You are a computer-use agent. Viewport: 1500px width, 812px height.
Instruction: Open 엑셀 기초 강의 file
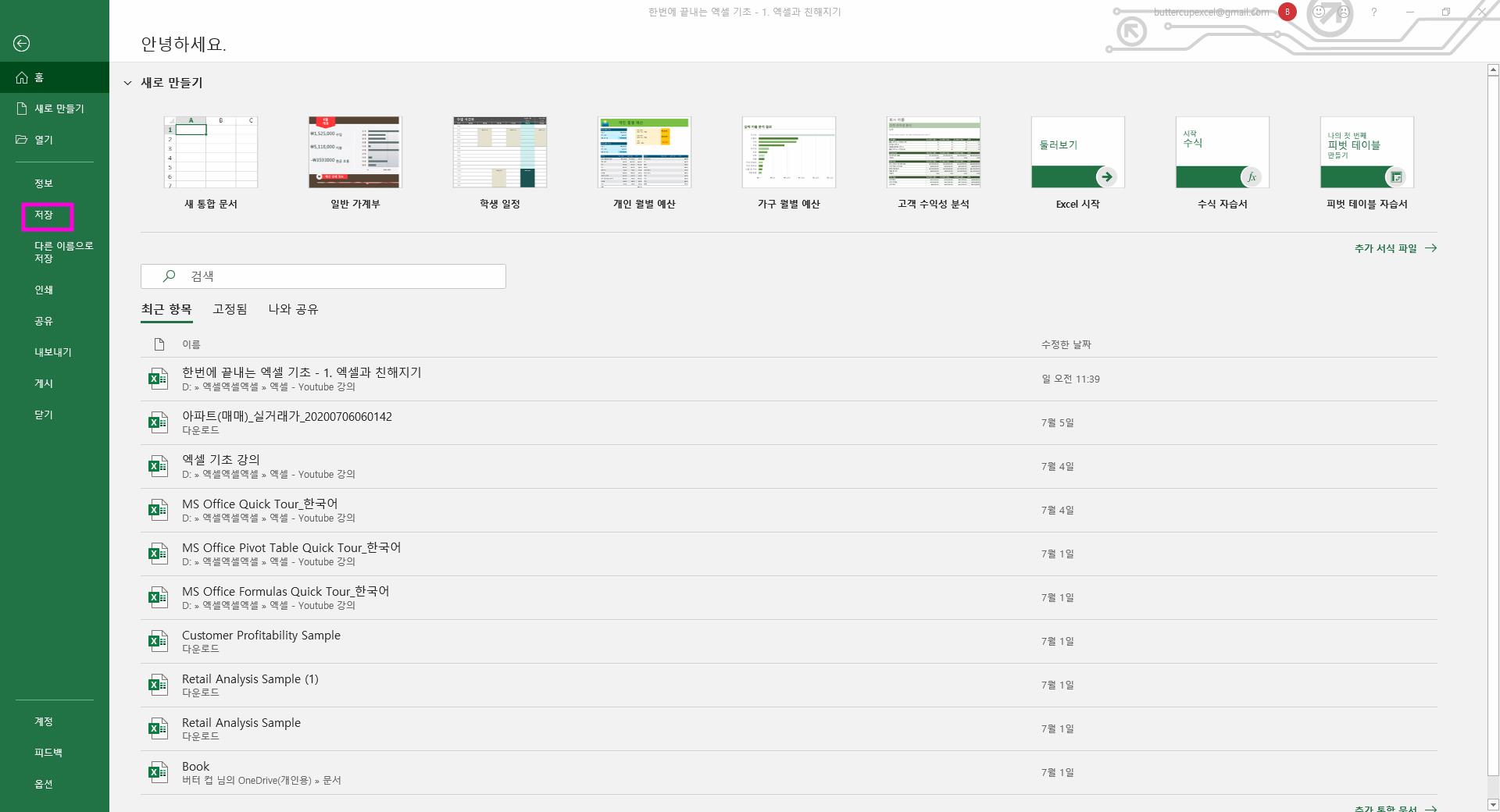(x=789, y=466)
